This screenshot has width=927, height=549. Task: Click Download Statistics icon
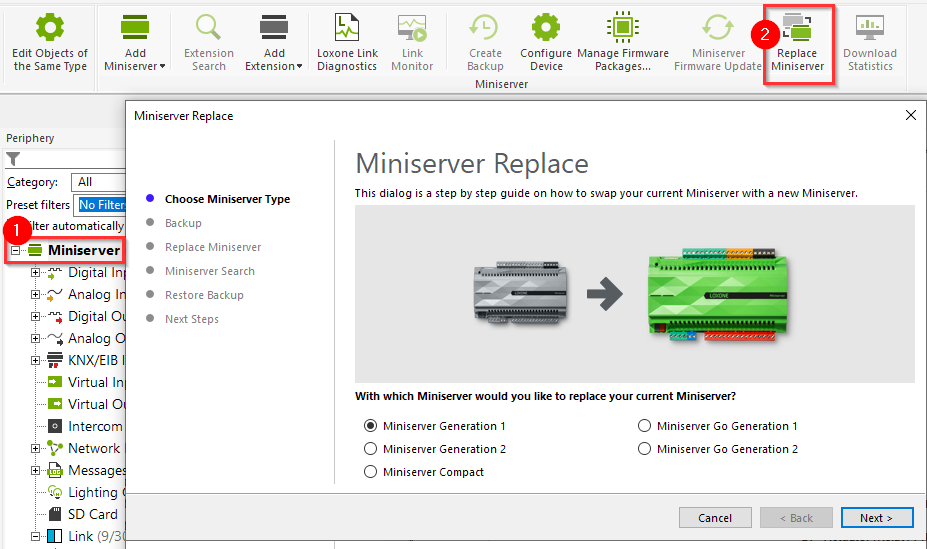[870, 28]
